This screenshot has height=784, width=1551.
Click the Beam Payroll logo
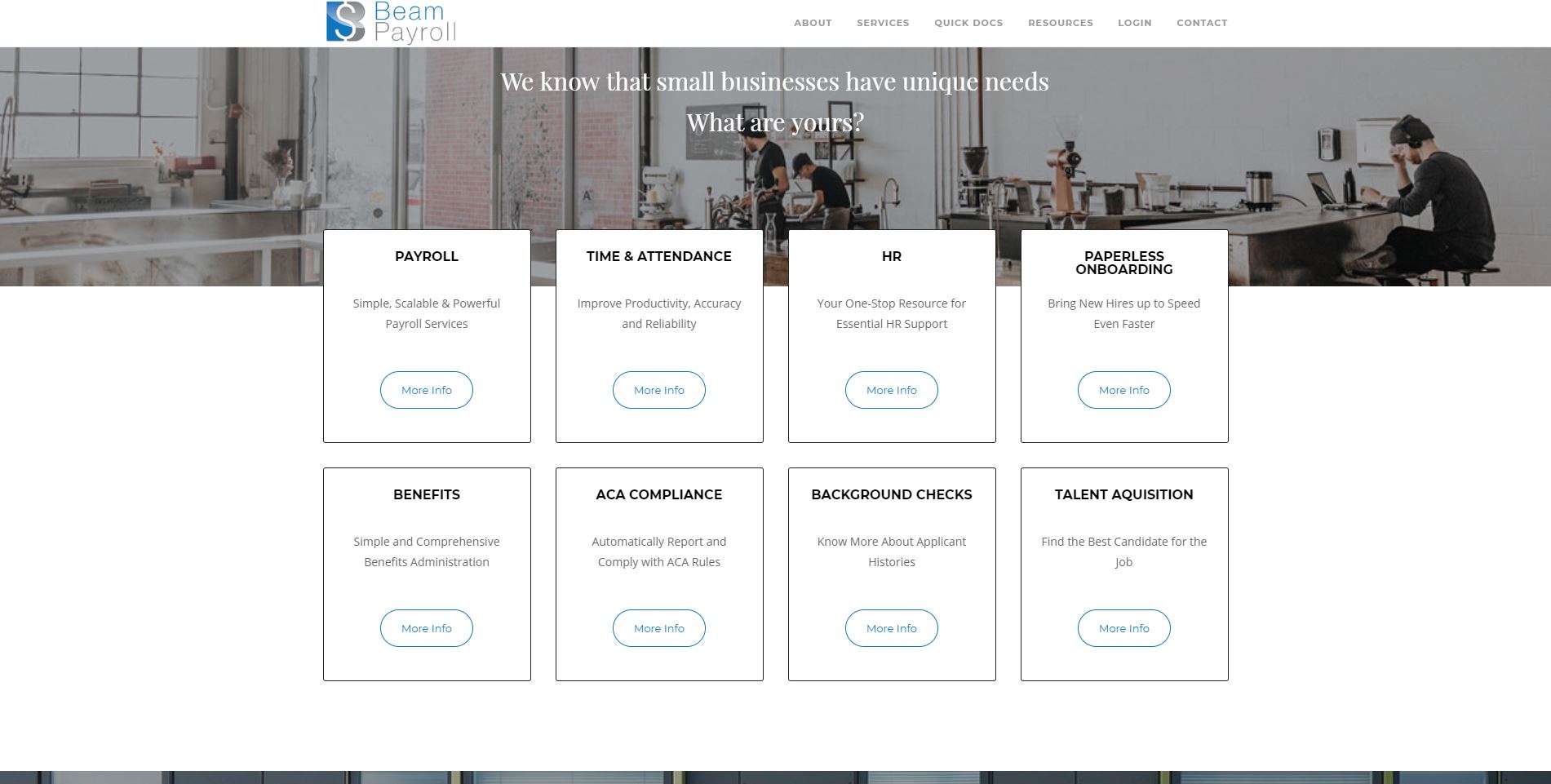391,22
